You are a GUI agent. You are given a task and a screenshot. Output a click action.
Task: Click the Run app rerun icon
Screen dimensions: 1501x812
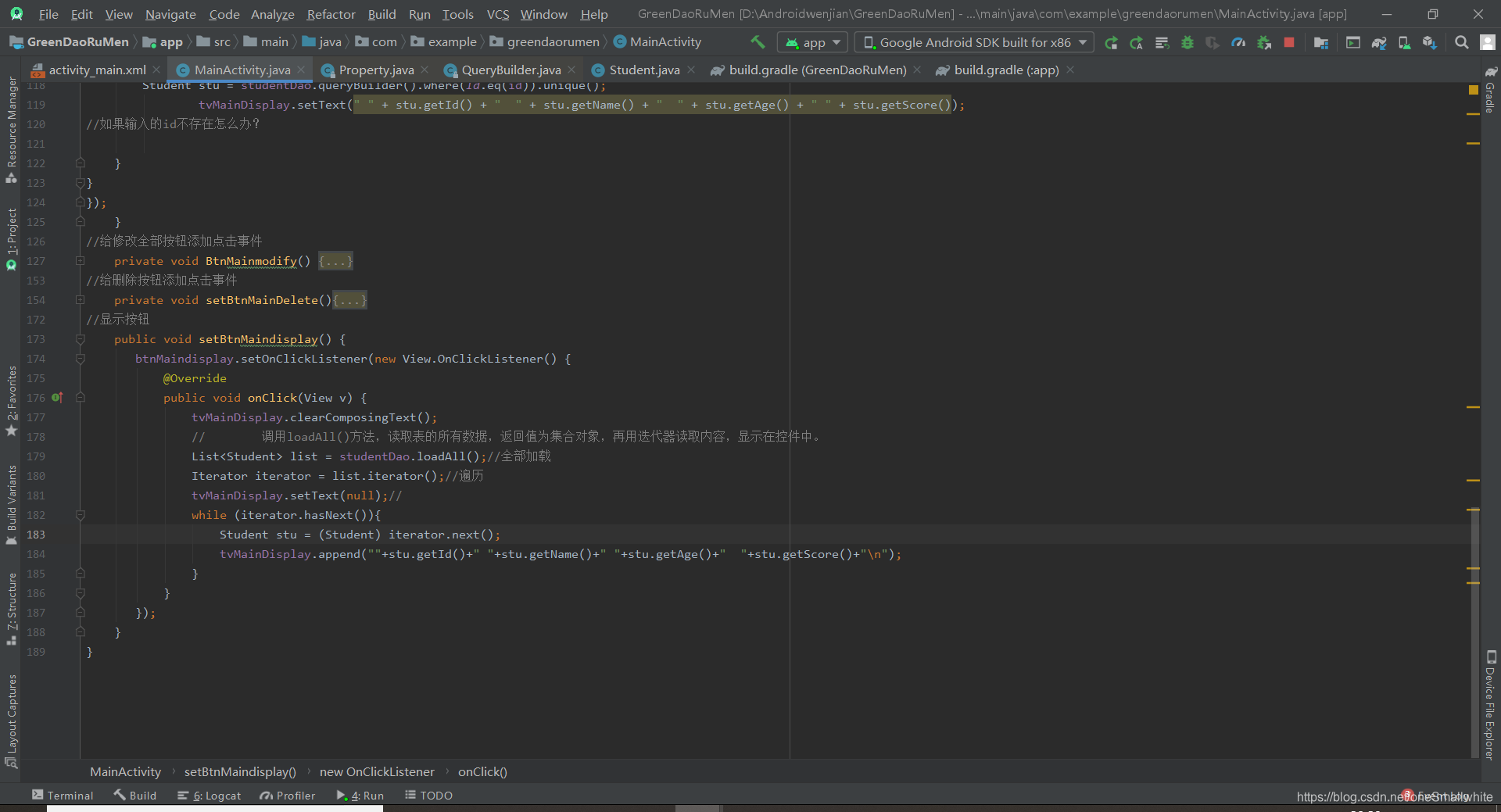(1111, 42)
